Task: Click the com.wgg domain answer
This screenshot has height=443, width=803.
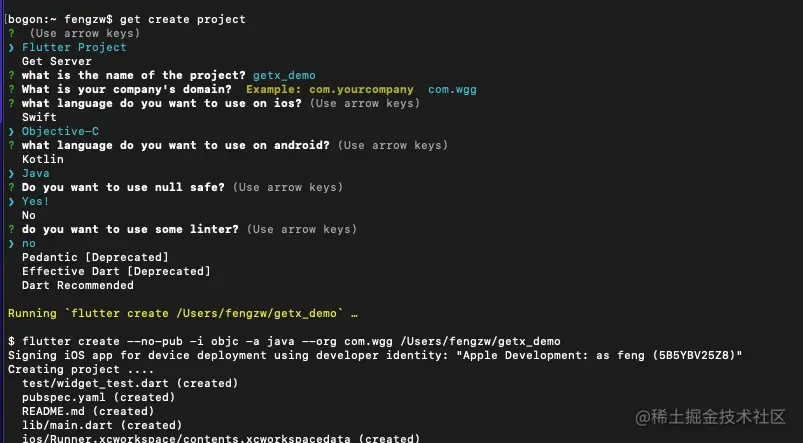Action: pyautogui.click(x=452, y=89)
